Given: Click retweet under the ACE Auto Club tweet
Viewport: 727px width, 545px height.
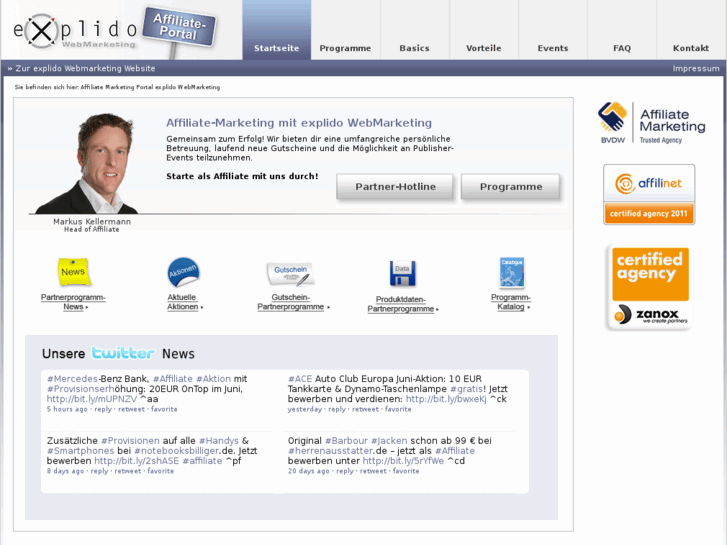Looking at the screenshot, I should [365, 409].
